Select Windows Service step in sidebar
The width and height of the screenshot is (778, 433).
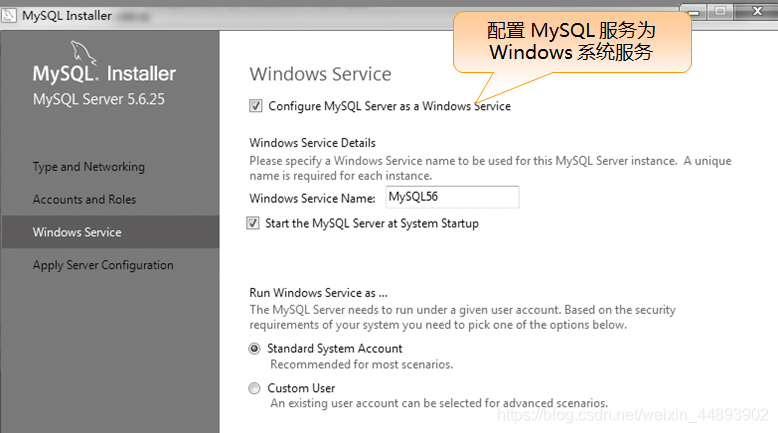tap(110, 232)
